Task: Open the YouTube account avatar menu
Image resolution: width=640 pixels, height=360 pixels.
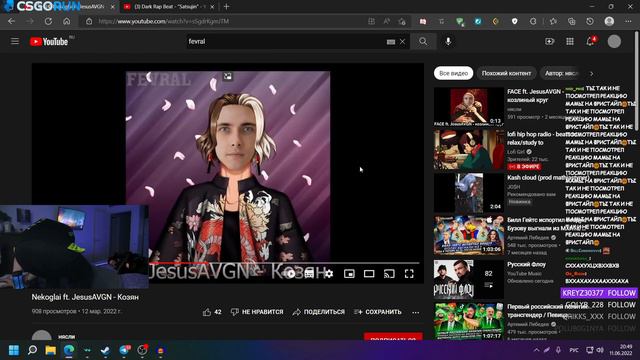Action: click(x=614, y=41)
